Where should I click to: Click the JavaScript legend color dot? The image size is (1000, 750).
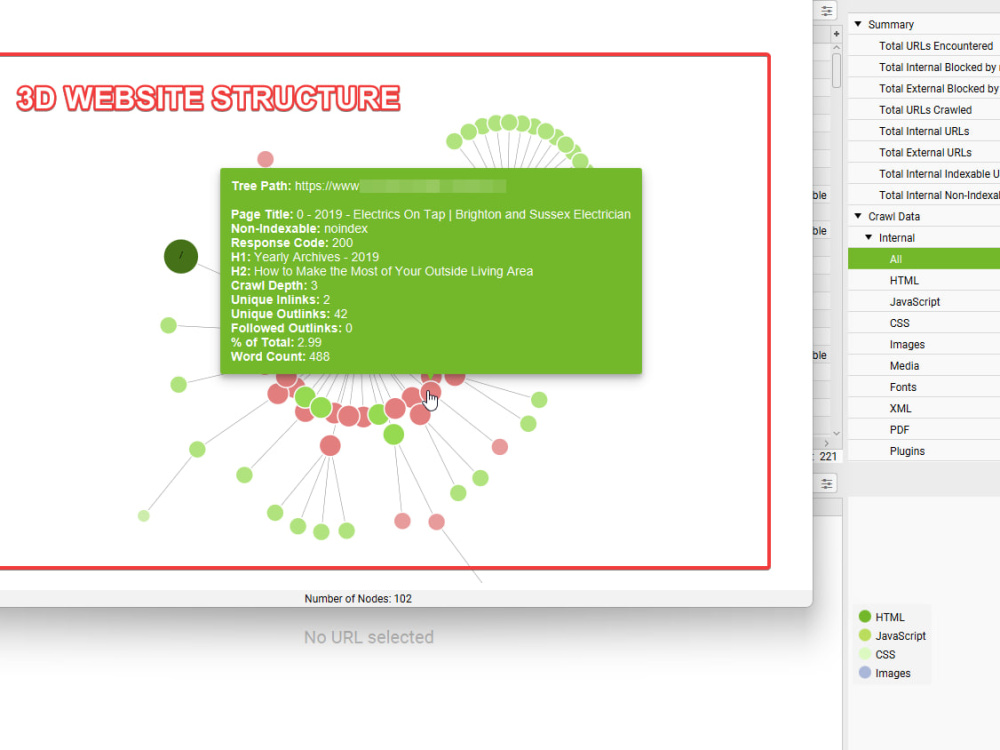[x=865, y=635]
